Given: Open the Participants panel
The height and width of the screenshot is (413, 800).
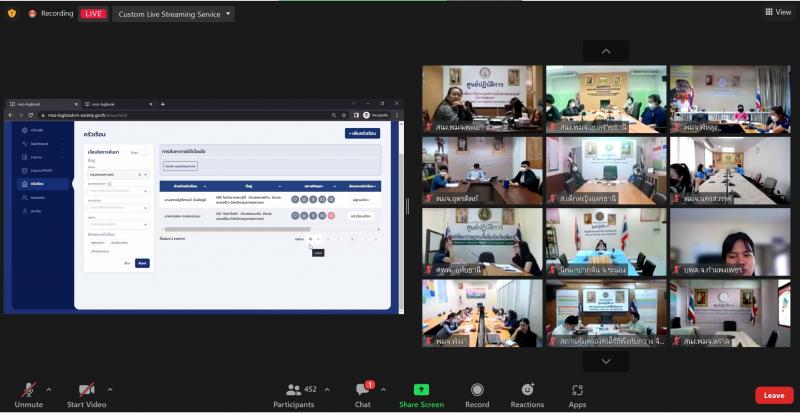Looking at the screenshot, I should (x=294, y=395).
